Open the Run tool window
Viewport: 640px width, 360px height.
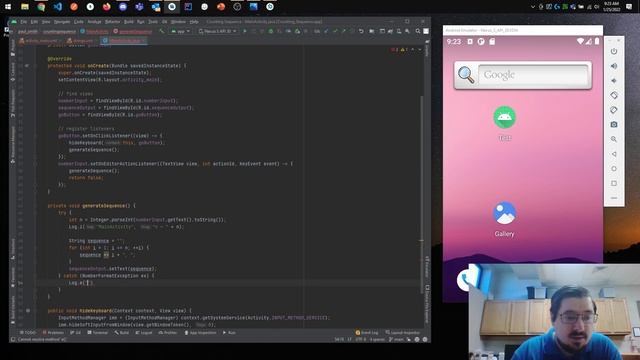click(229, 333)
